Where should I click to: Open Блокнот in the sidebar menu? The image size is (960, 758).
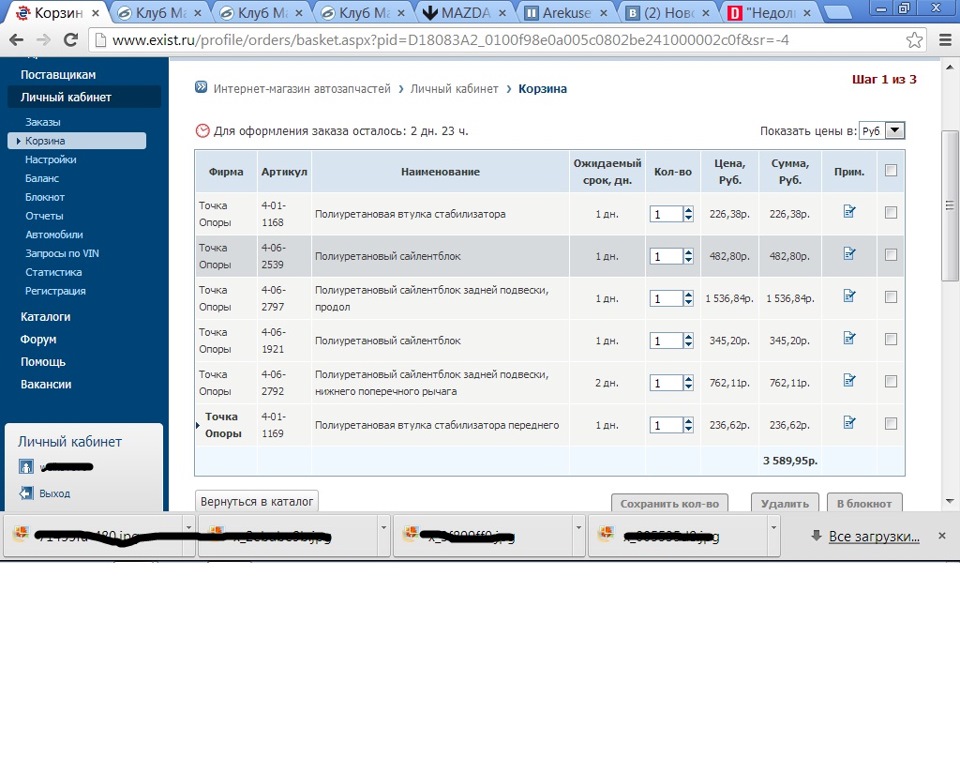coord(45,197)
